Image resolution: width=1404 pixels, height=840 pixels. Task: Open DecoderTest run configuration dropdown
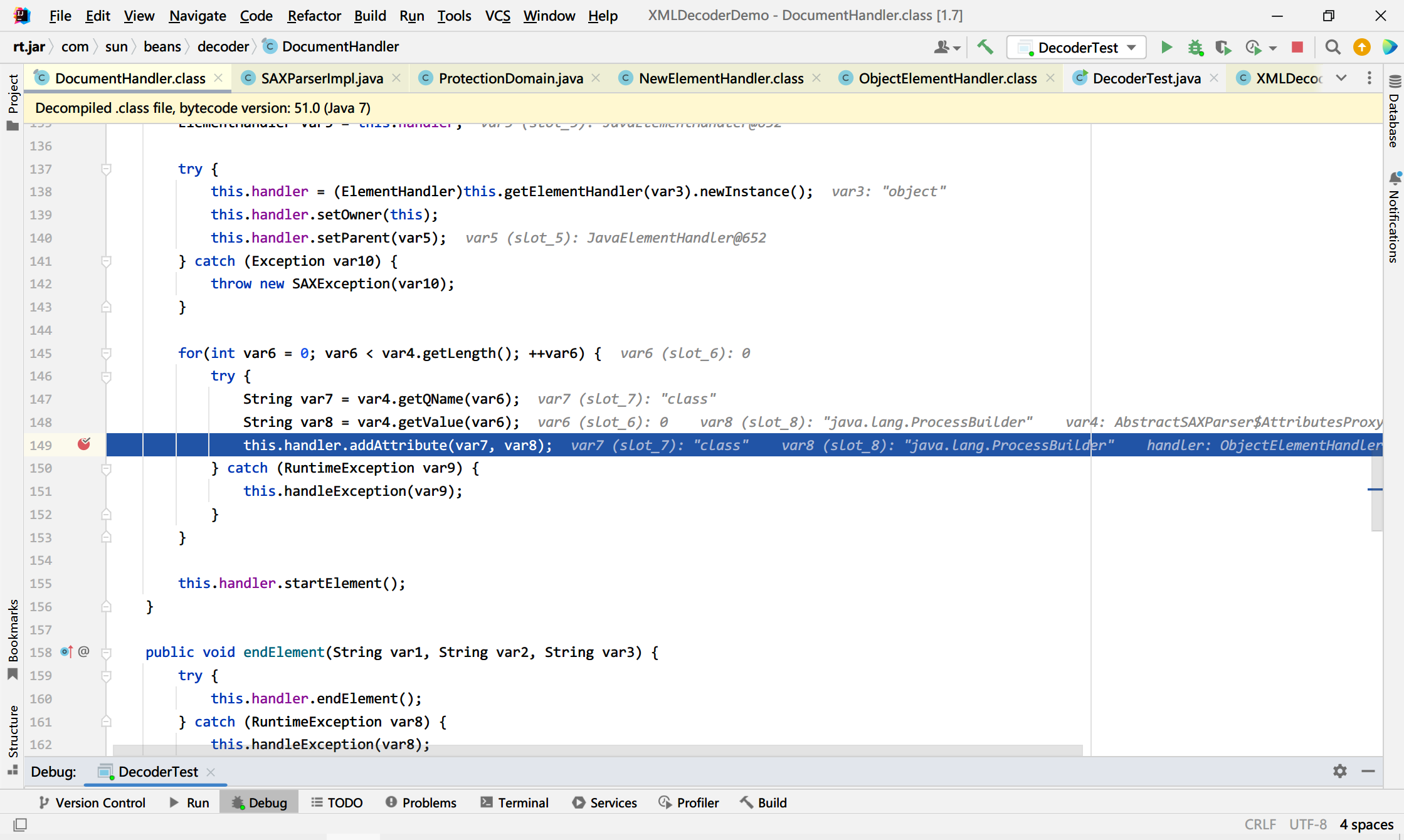point(1076,48)
